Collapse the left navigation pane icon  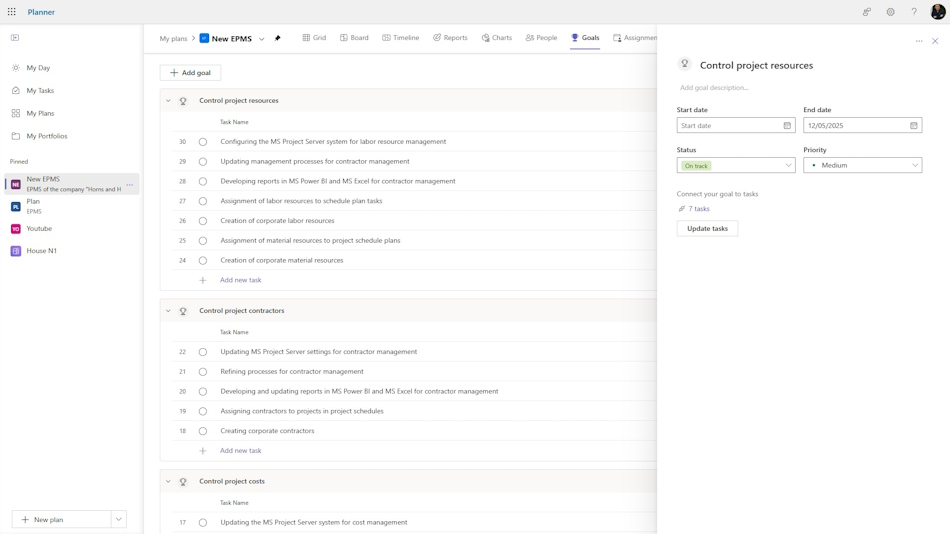(15, 38)
